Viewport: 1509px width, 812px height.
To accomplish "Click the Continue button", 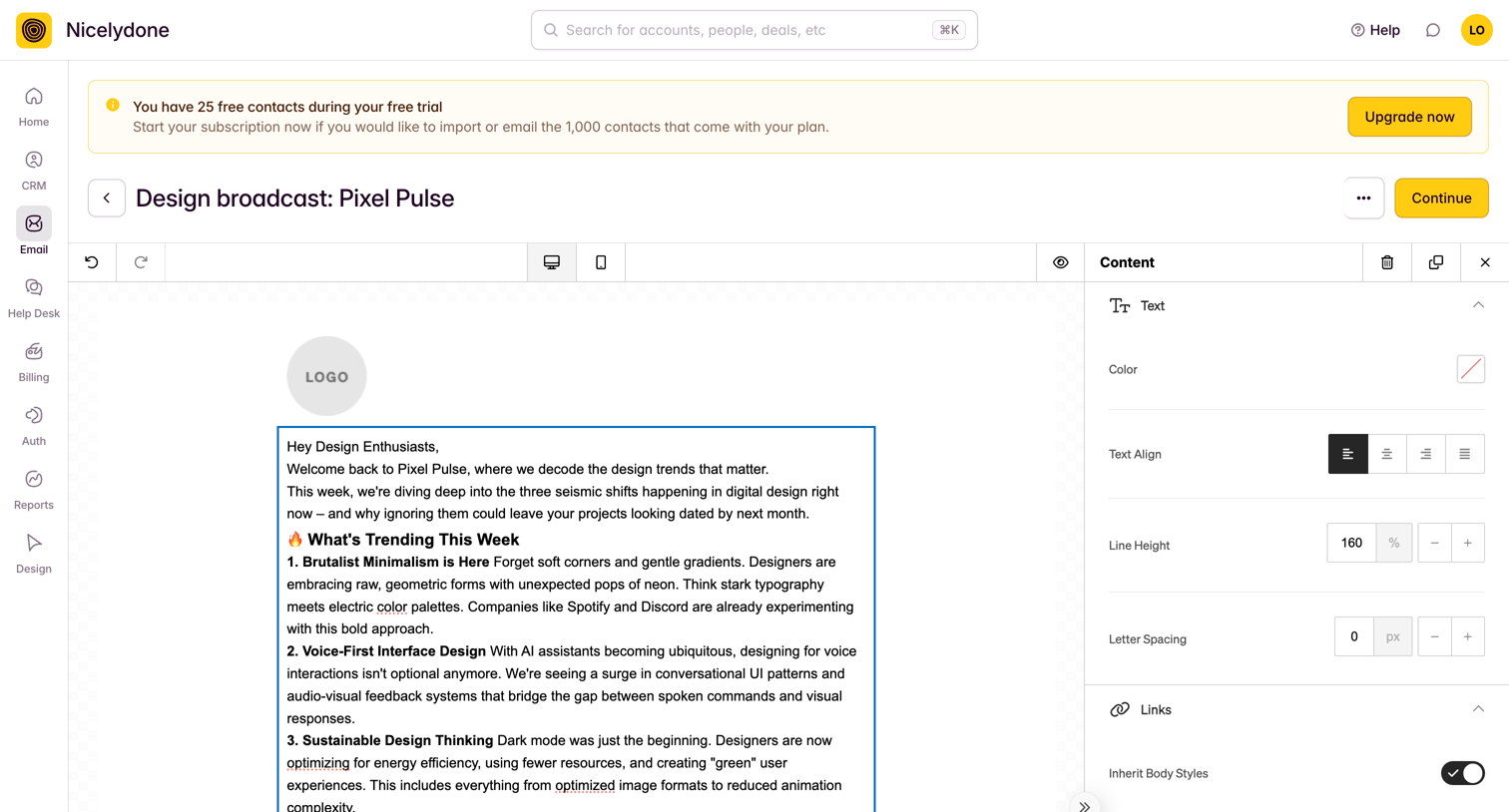I will point(1441,198).
